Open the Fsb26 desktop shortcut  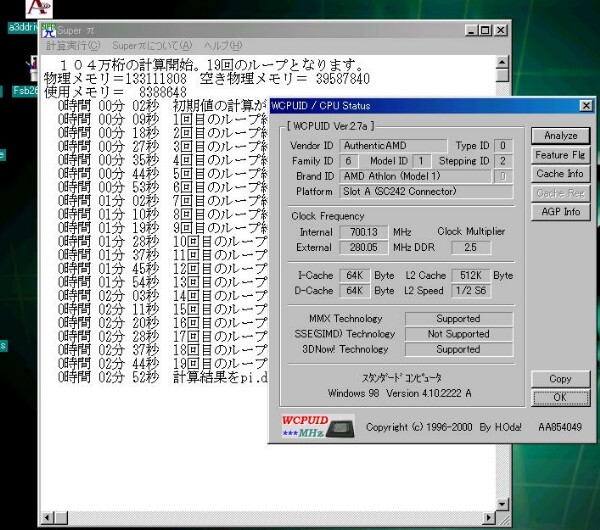24,90
